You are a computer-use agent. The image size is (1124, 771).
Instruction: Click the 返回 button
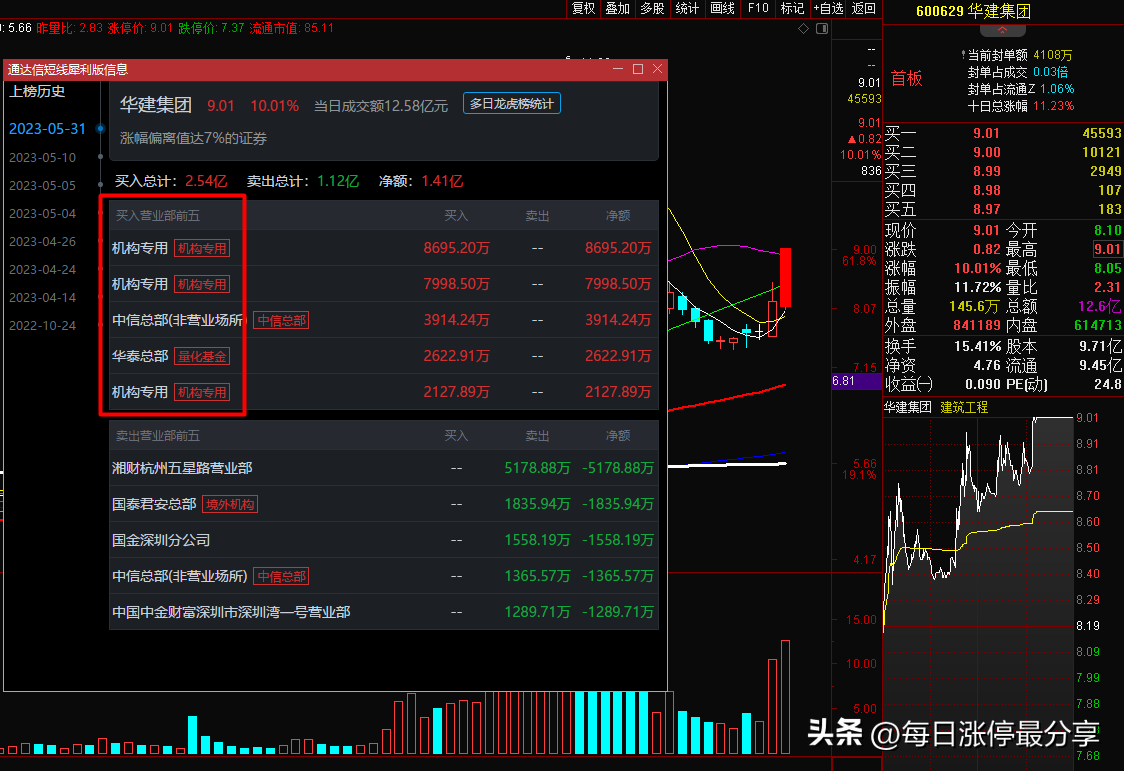click(864, 8)
